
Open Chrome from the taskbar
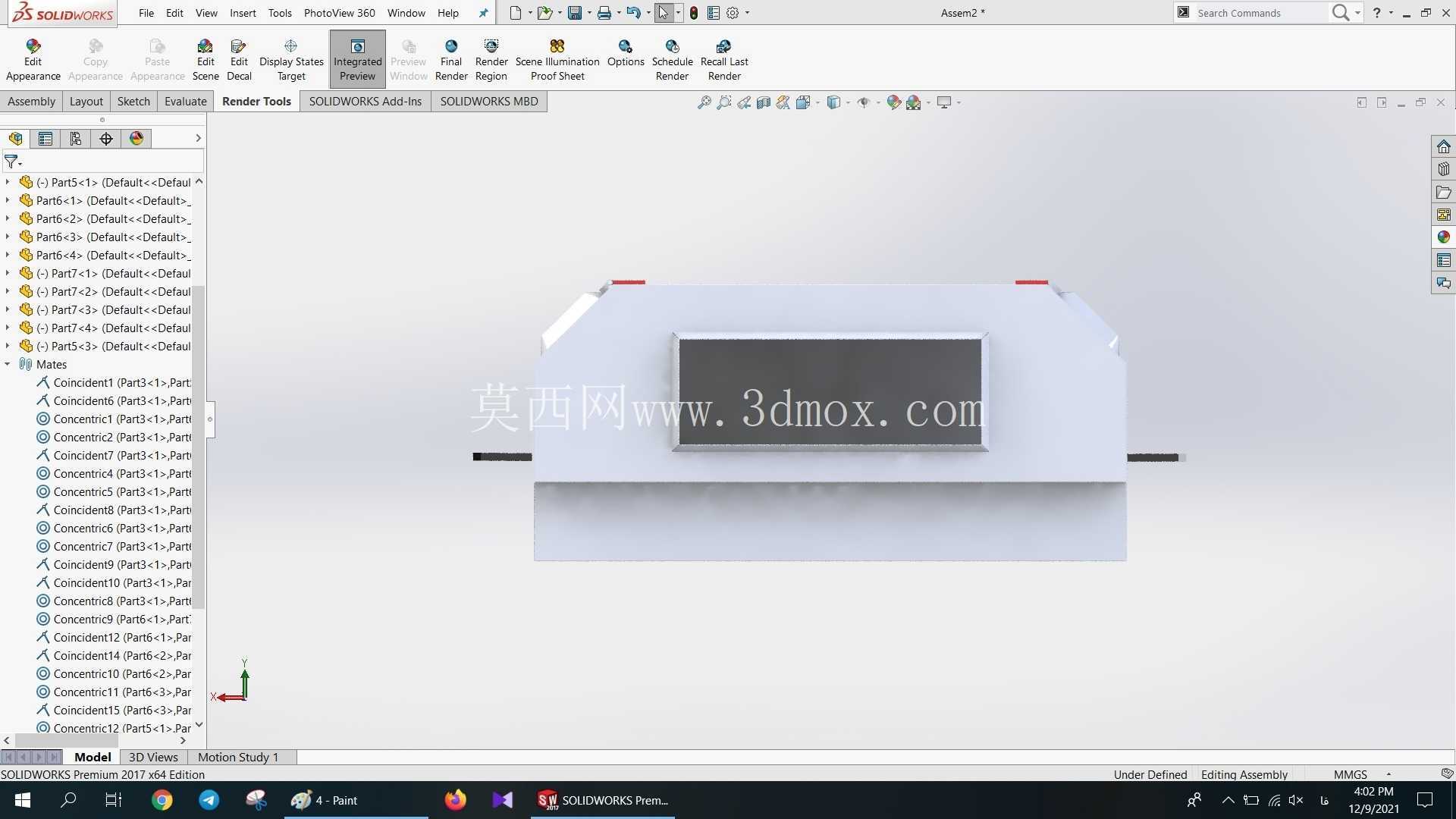point(162,800)
